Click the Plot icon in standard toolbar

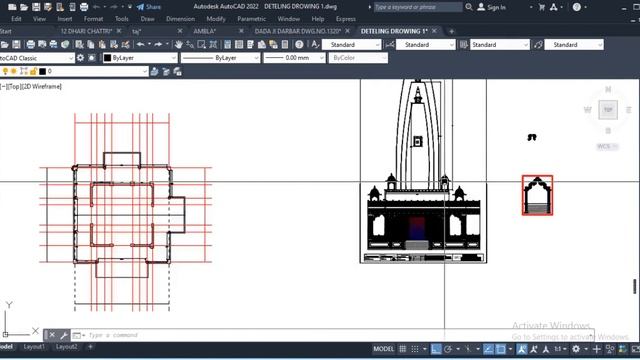click(x=31, y=44)
